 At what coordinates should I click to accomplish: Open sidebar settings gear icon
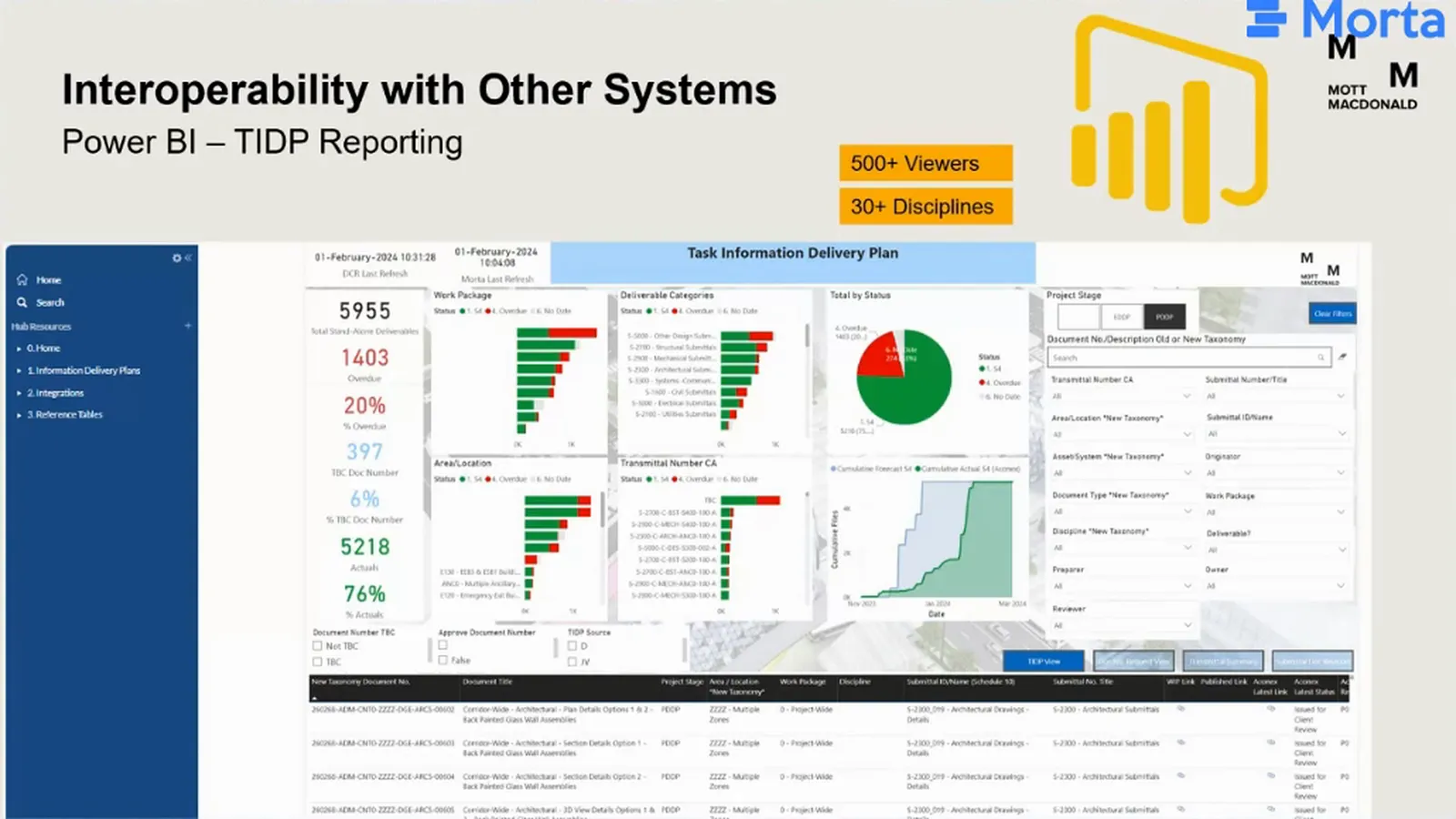pyautogui.click(x=177, y=258)
